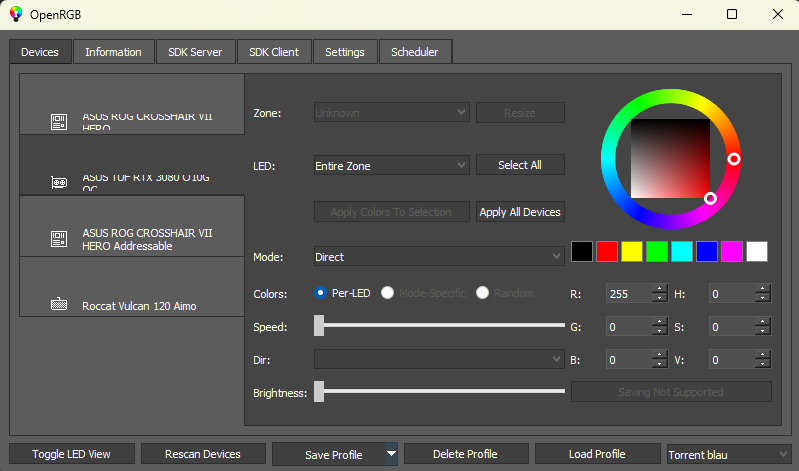Viewport: 799px width, 471px height.
Task: Click the saturation square handle in color picker
Action: pyautogui.click(x=710, y=198)
